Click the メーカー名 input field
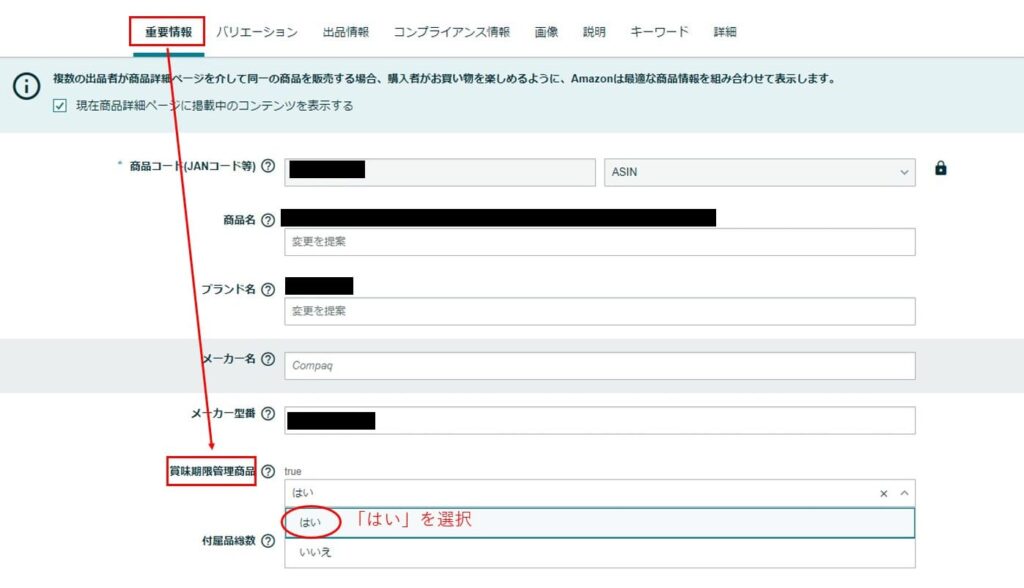This screenshot has width=1024, height=588. pos(600,366)
